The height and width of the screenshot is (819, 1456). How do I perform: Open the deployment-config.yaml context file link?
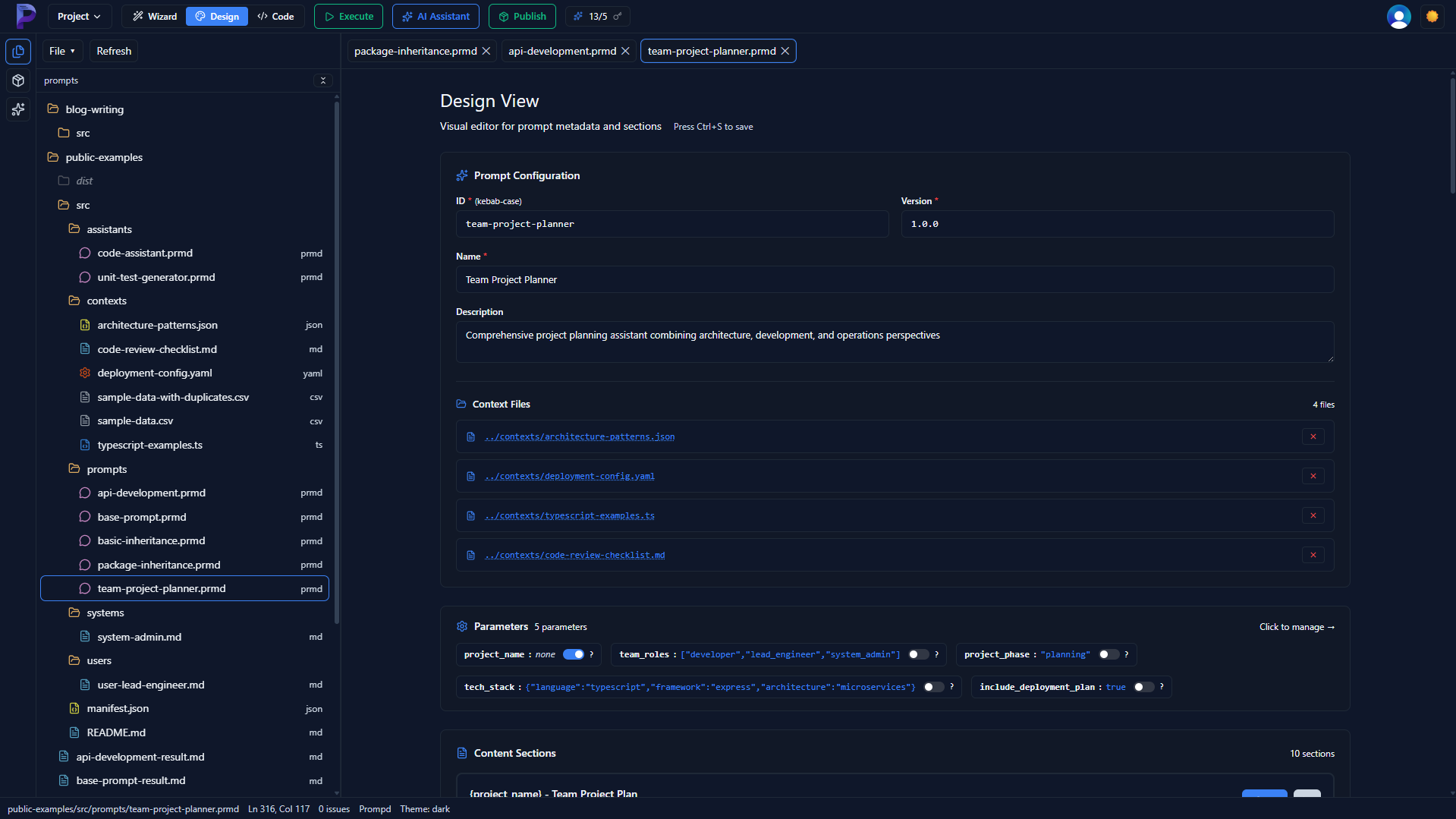pos(570,477)
